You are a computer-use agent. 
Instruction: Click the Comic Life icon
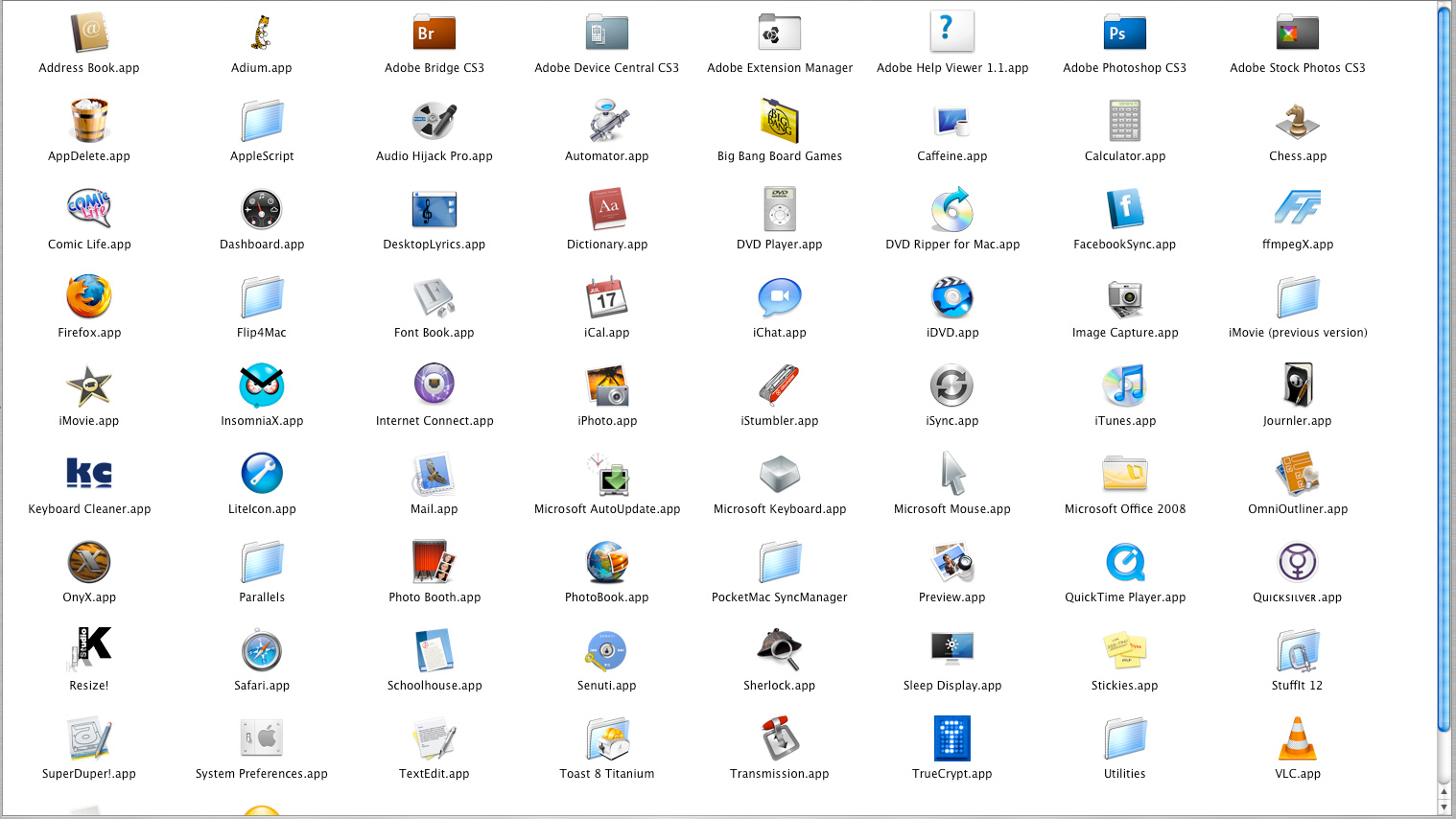point(89,209)
